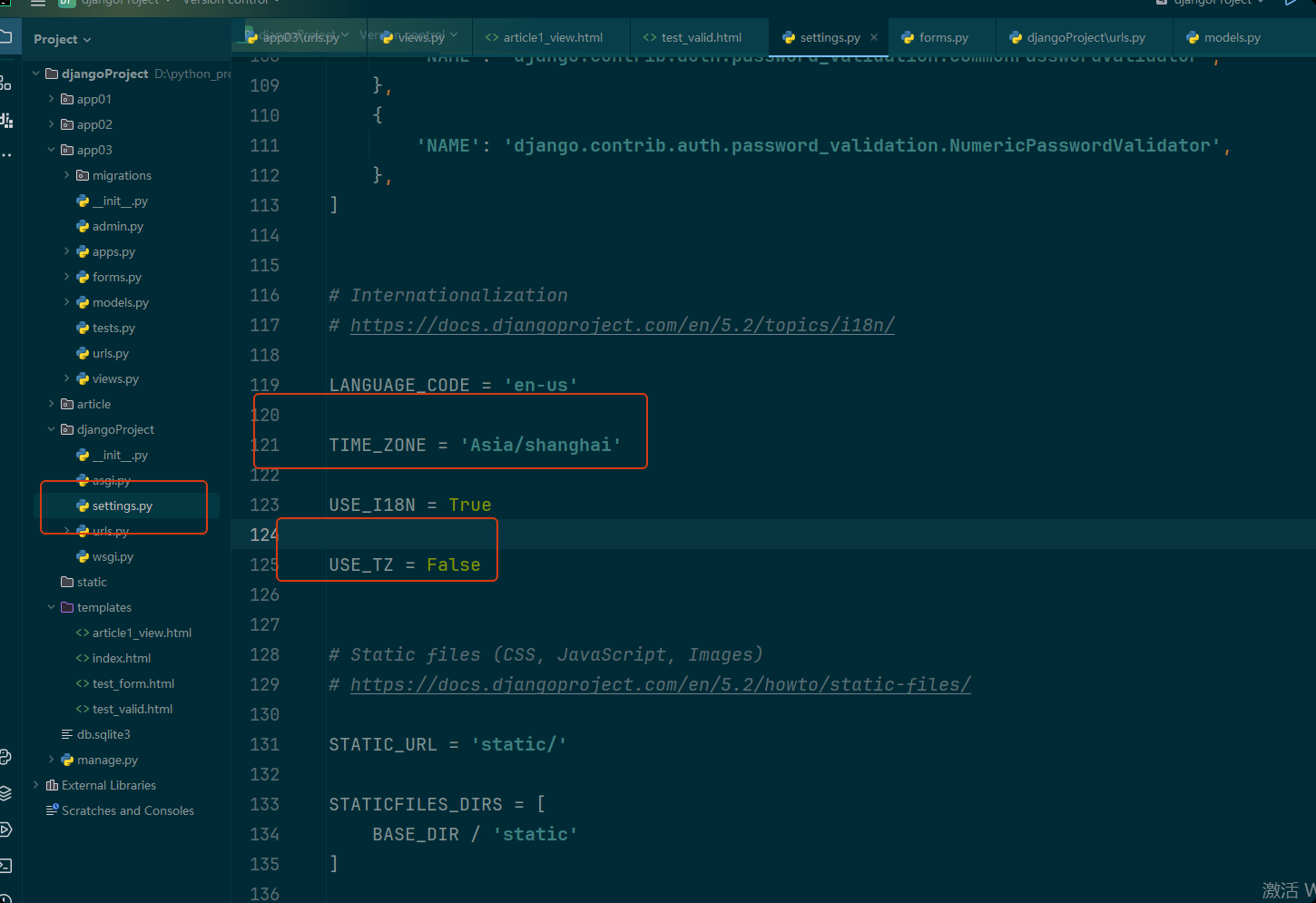Screen dimensions: 1316x903
Task: Collapse the templates folder
Action: click(x=52, y=607)
